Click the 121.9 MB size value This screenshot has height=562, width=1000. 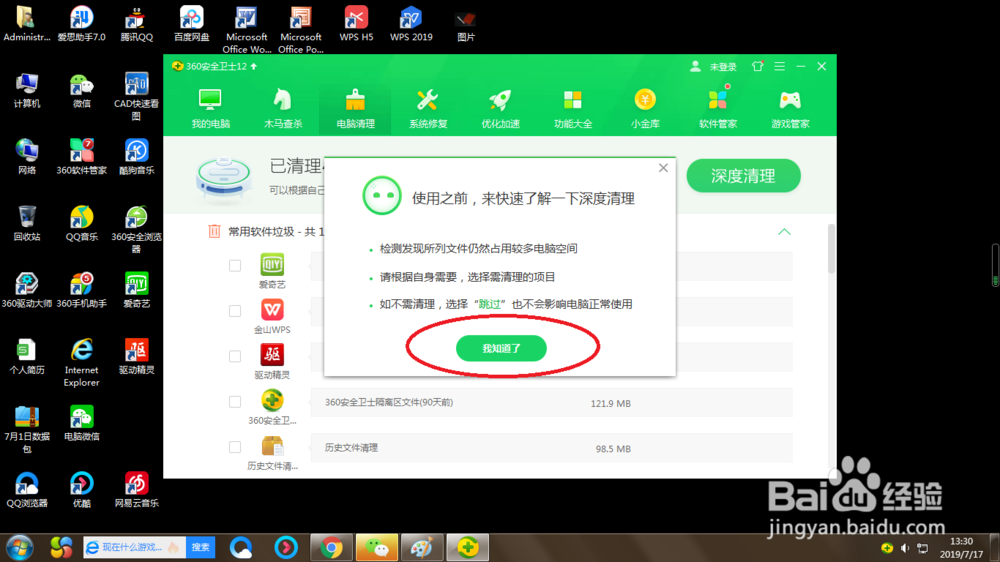(610, 404)
